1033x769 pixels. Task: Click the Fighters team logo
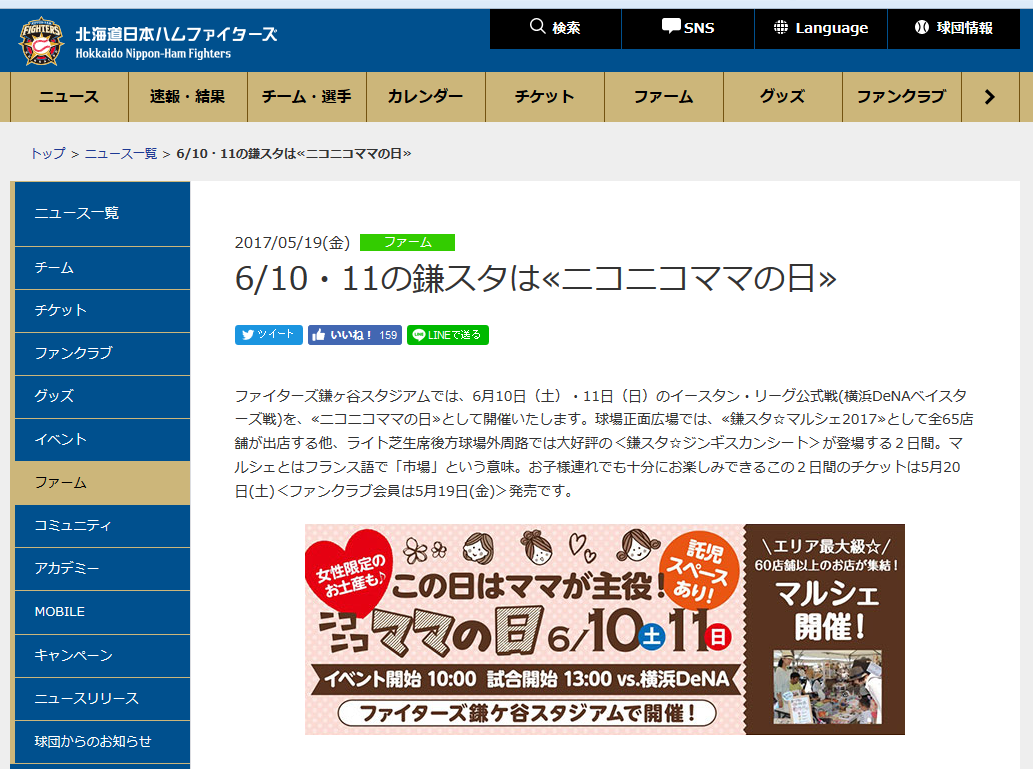(x=41, y=41)
